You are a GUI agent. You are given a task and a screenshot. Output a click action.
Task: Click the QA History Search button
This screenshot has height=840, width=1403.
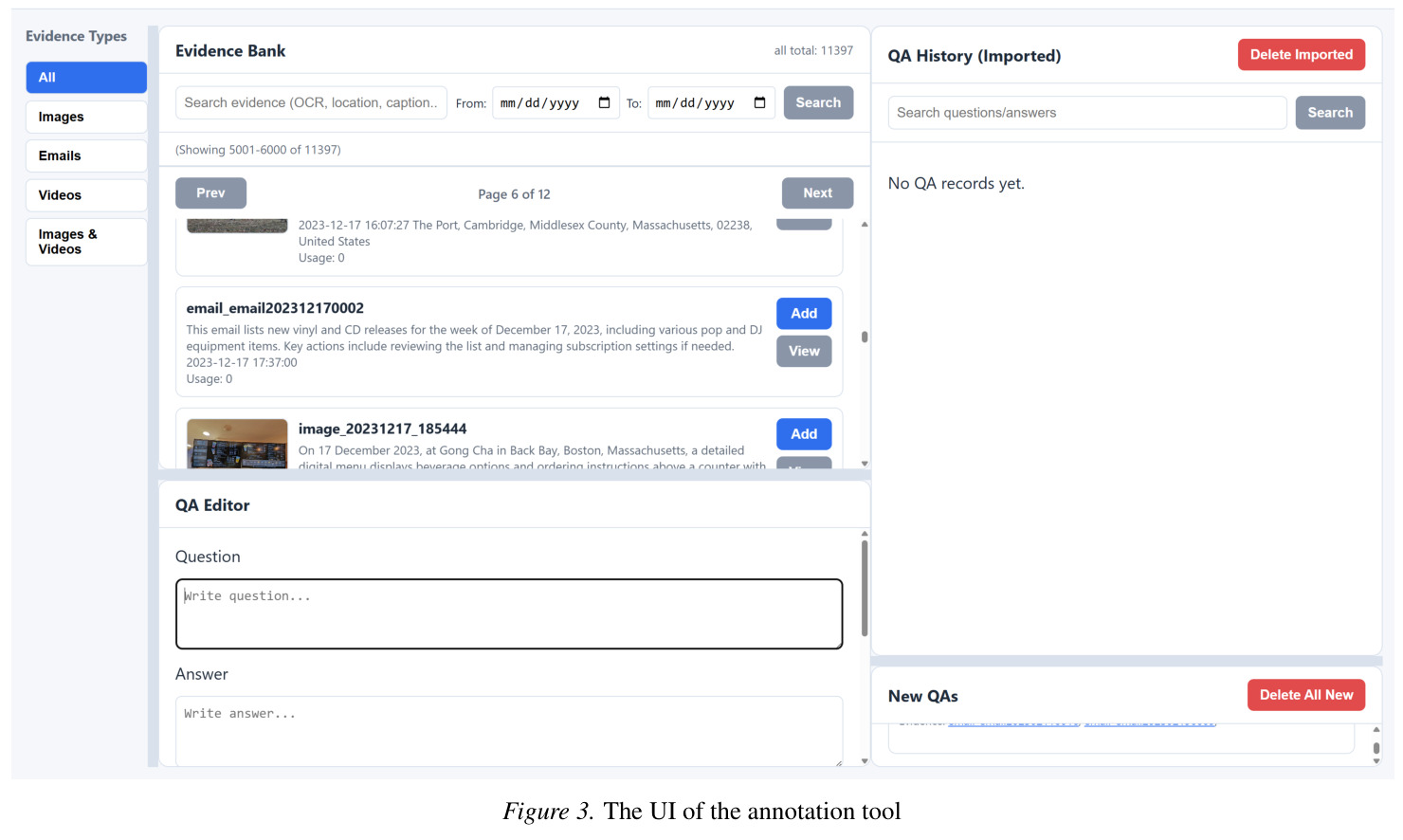(x=1330, y=112)
